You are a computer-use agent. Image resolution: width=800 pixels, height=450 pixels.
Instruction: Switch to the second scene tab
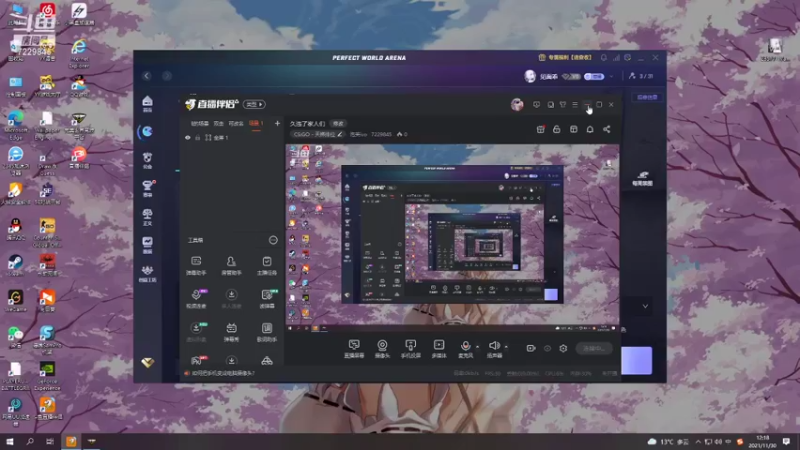(x=218, y=123)
